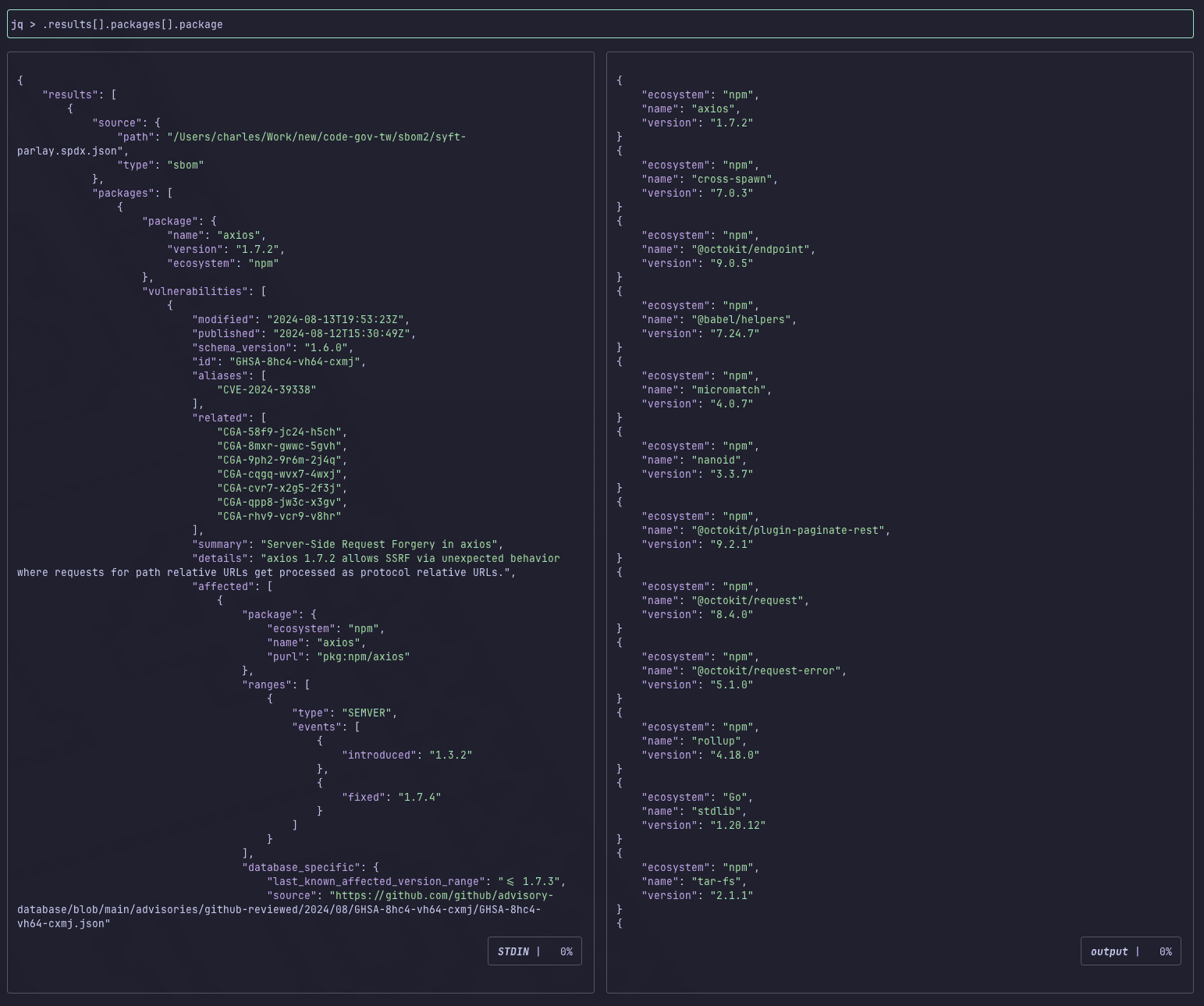Click related entry "CGA-rhv9-vcr9-v8hr"
Screen dimensions: 1204x1006
279,516
